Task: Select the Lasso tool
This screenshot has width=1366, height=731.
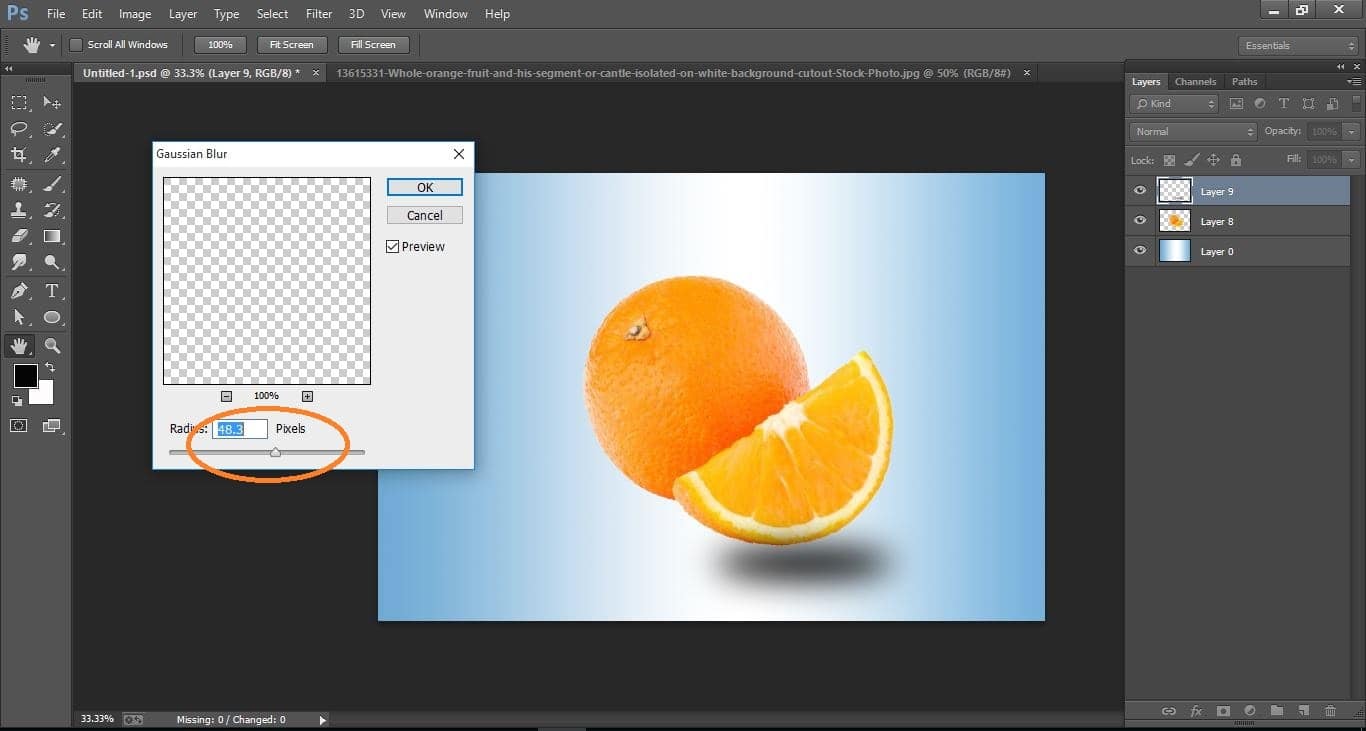Action: pyautogui.click(x=20, y=128)
